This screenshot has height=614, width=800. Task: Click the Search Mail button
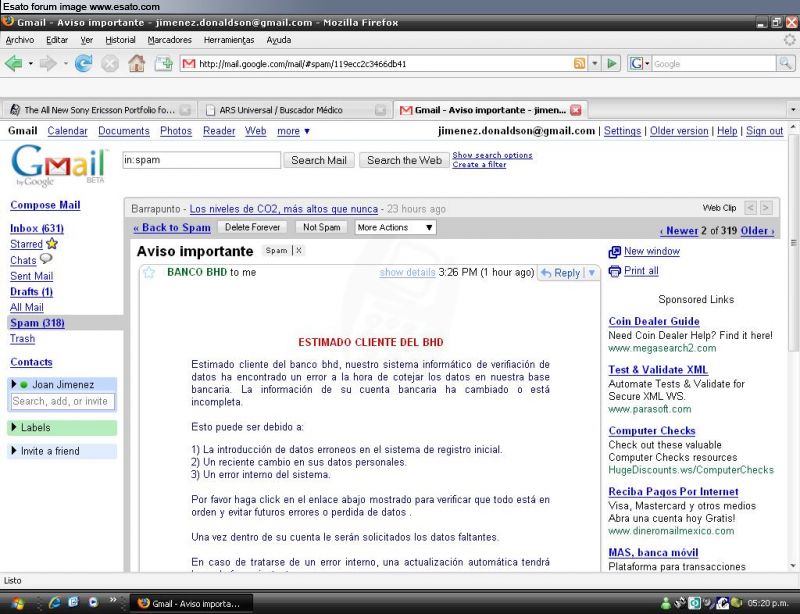319,160
